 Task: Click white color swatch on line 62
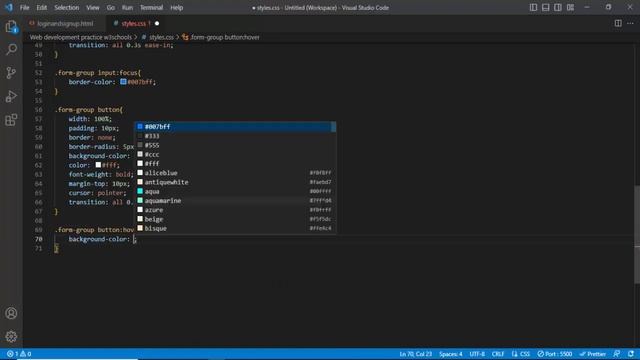coord(98,165)
